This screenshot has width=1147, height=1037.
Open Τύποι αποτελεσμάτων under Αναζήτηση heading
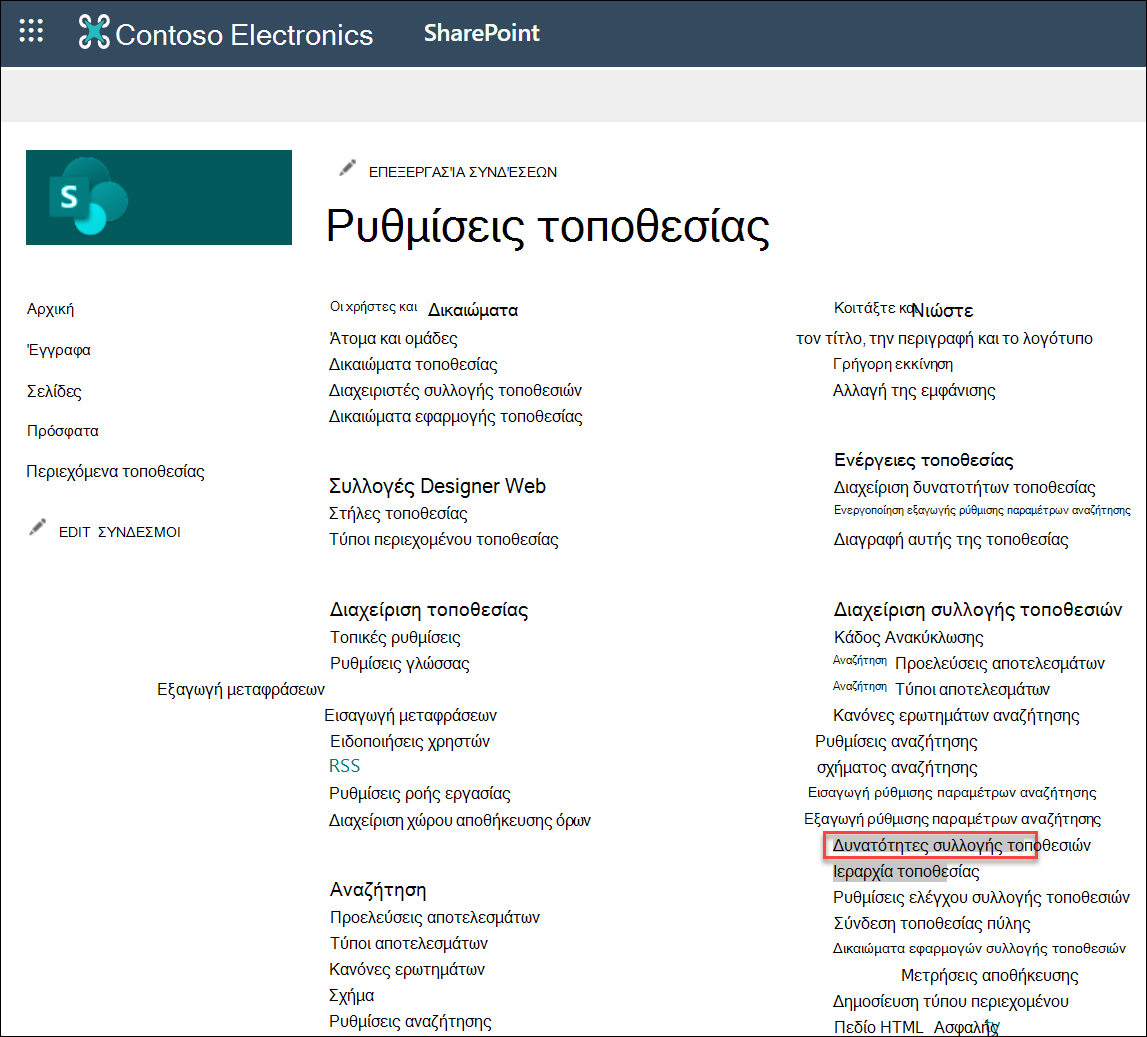click(x=409, y=943)
